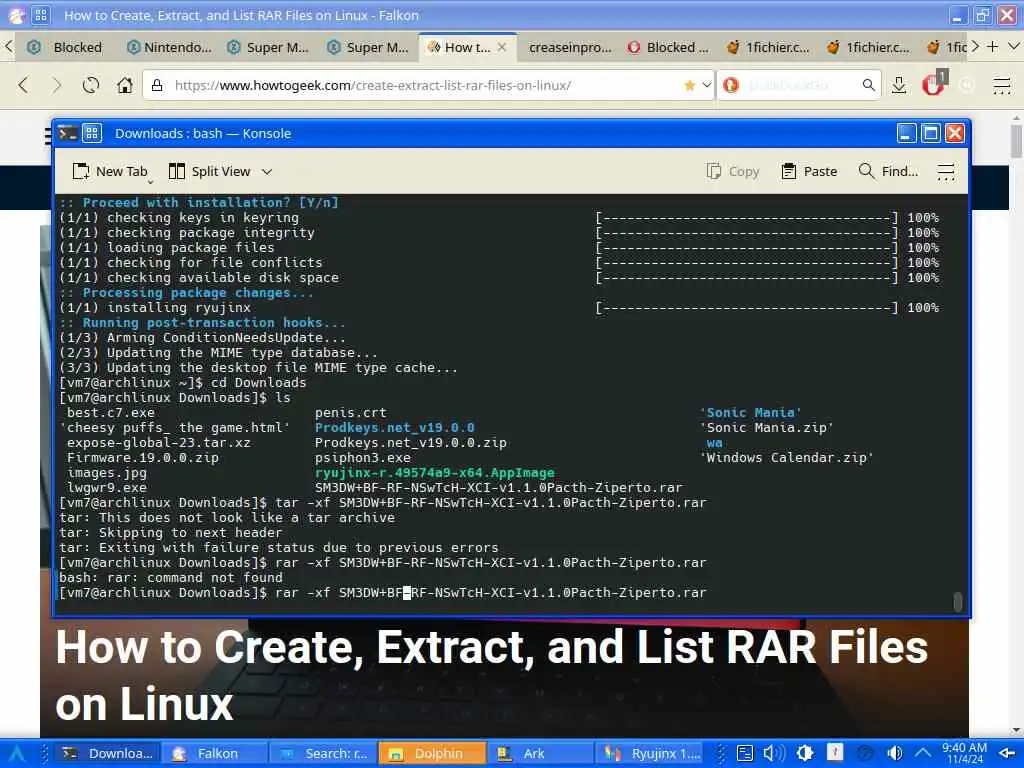Expand hidden system tray icons arrow
Viewport: 1024px width, 768px height.
coord(922,754)
